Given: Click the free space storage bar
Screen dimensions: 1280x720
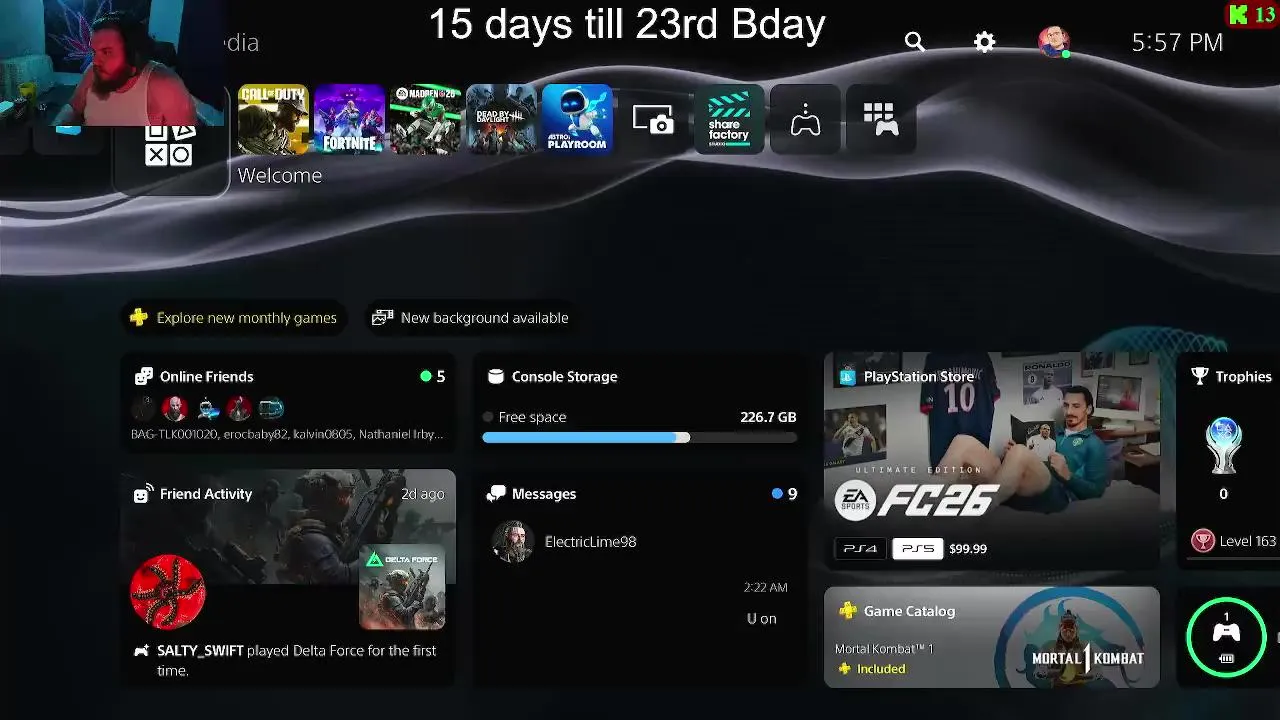Looking at the screenshot, I should pos(639,438).
